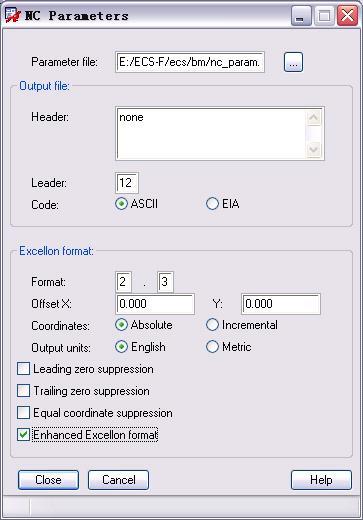Click the Header box scroll up arrow
The height and width of the screenshot is (520, 363).
[314, 118]
